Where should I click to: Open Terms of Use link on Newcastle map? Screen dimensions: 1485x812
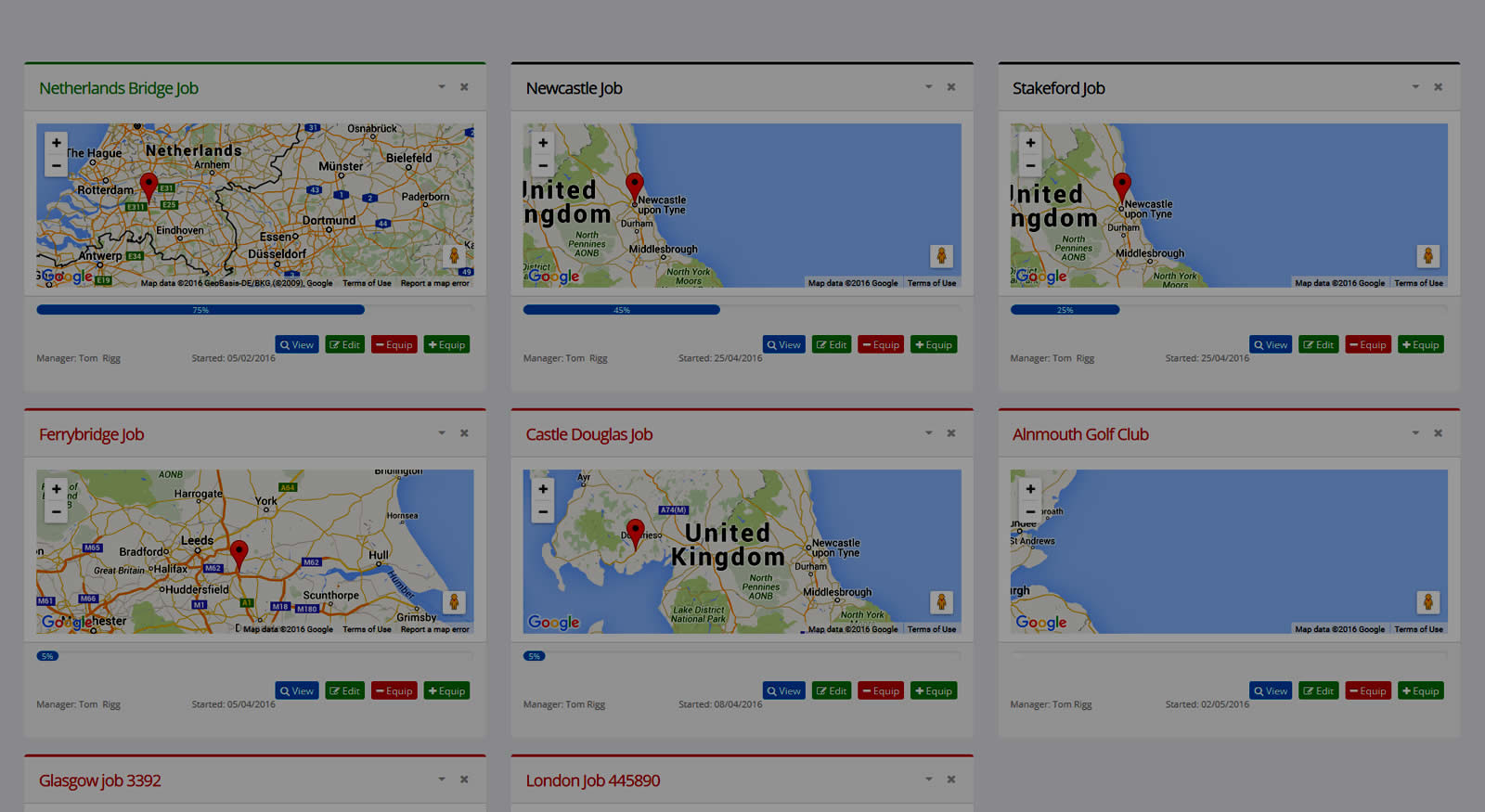[x=931, y=283]
